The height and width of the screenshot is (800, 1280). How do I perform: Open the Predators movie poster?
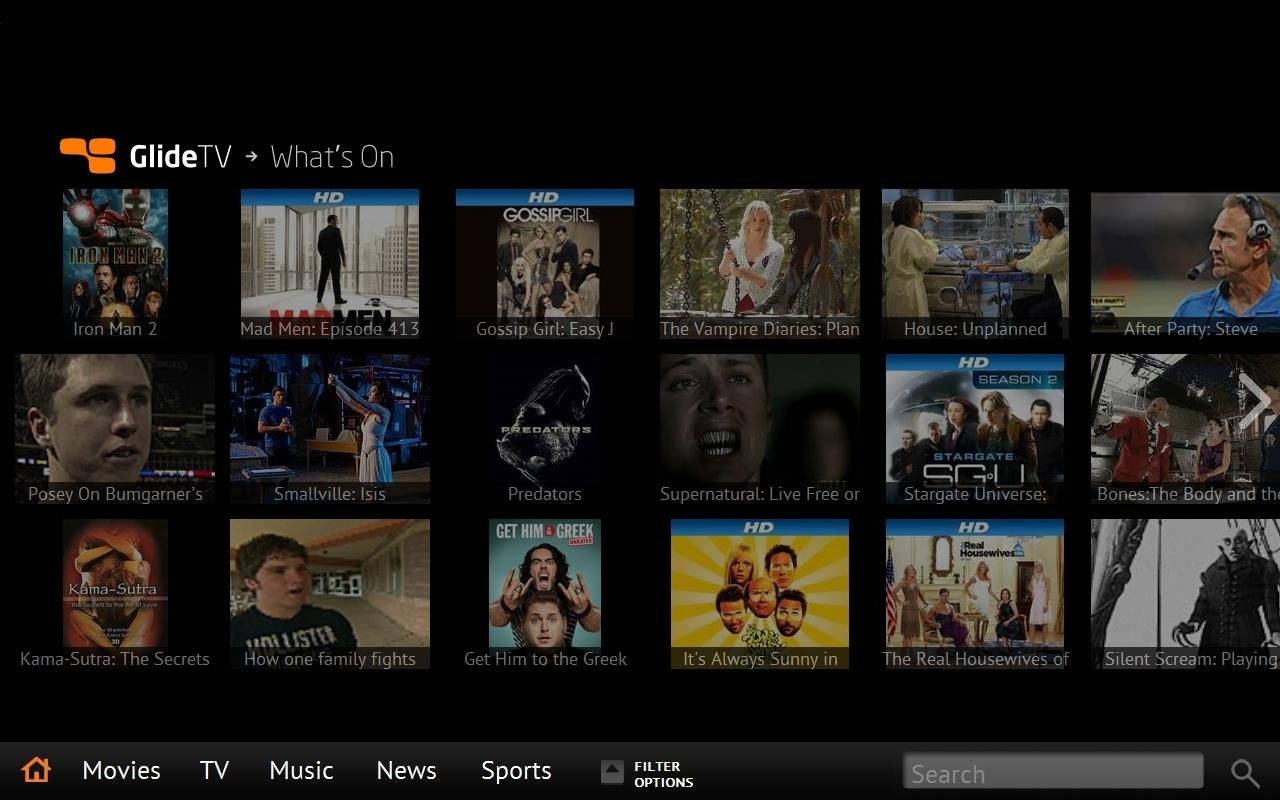[x=545, y=429]
